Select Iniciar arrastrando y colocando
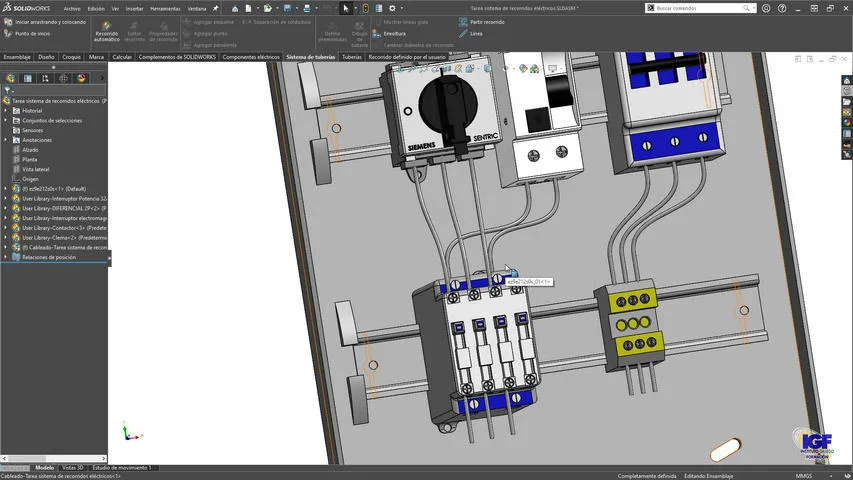The image size is (853, 480). tap(45, 22)
